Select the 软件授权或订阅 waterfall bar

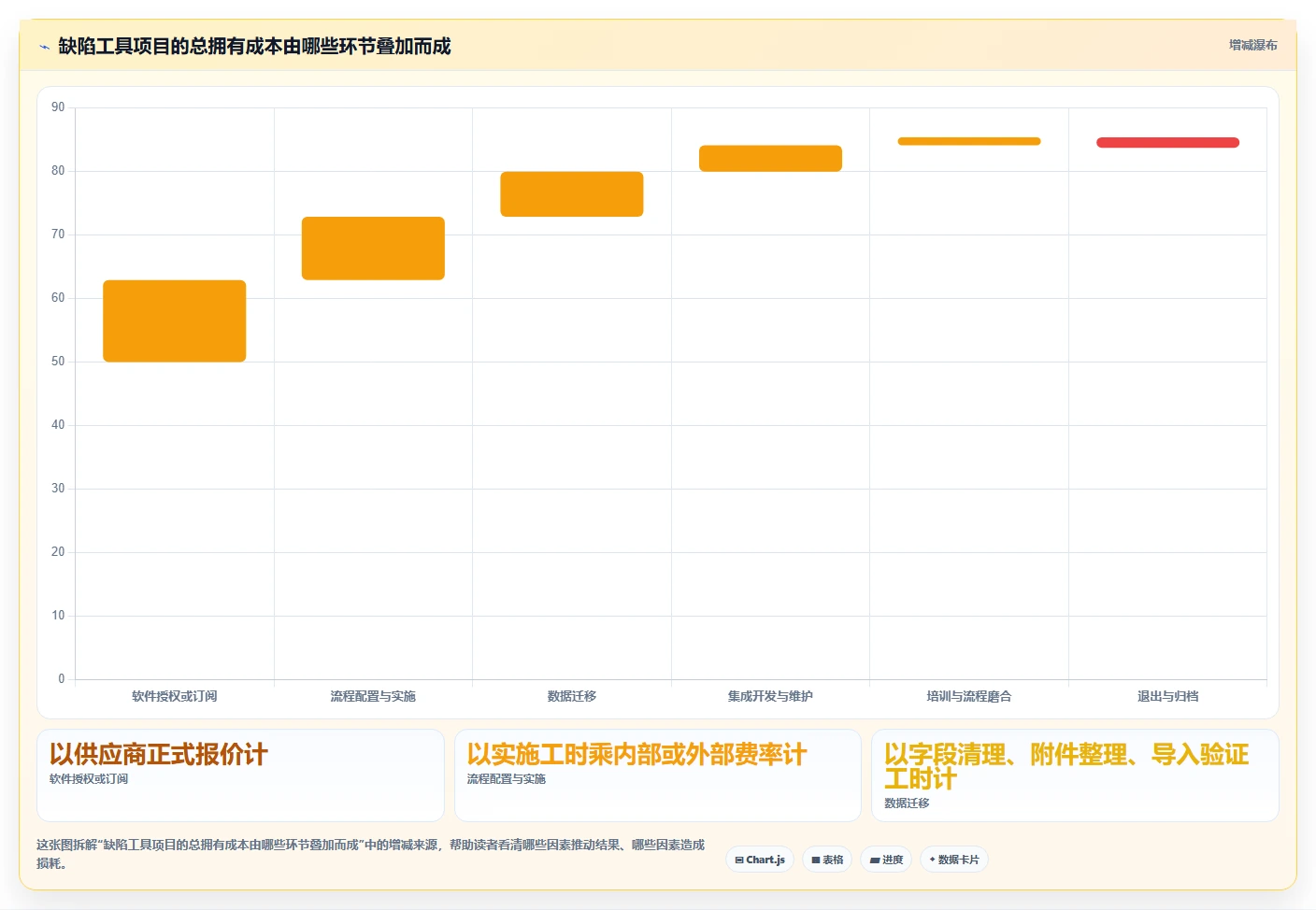click(x=175, y=320)
